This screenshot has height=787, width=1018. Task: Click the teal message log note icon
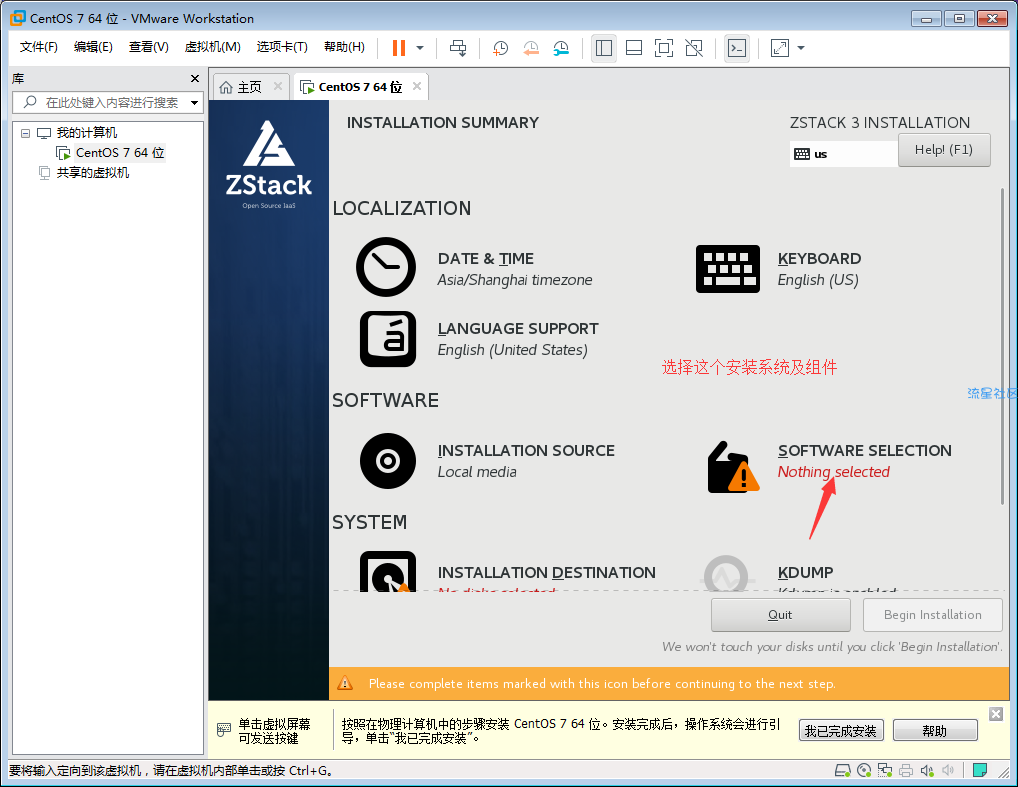point(980,771)
